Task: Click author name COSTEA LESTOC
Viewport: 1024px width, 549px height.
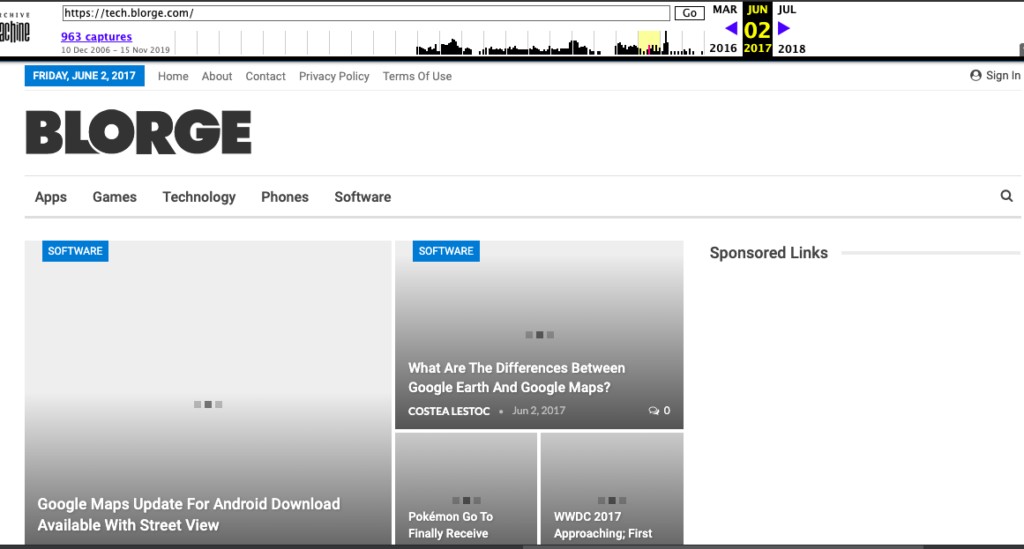Action: [x=449, y=411]
